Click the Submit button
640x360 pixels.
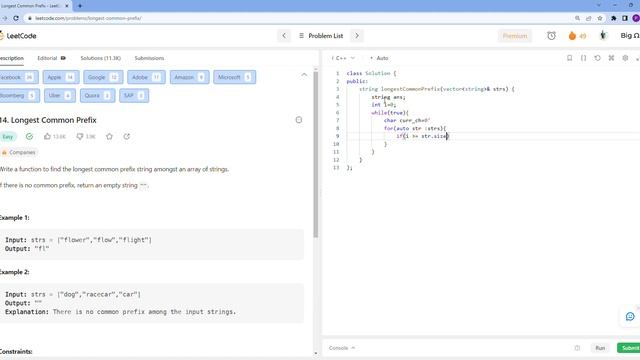click(629, 348)
